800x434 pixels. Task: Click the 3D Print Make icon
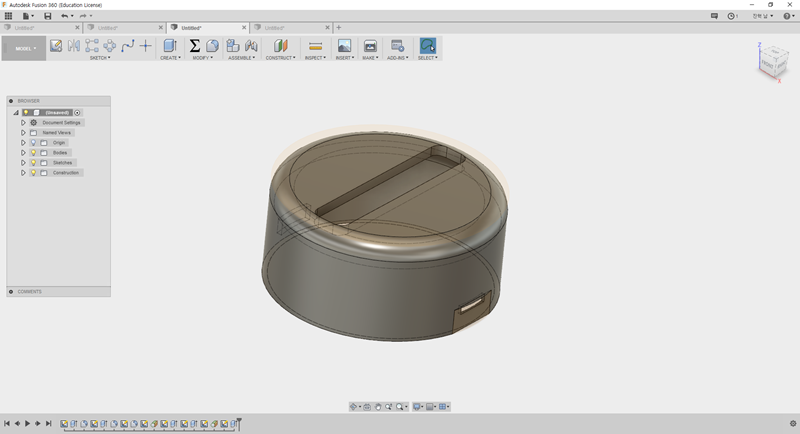click(x=370, y=46)
